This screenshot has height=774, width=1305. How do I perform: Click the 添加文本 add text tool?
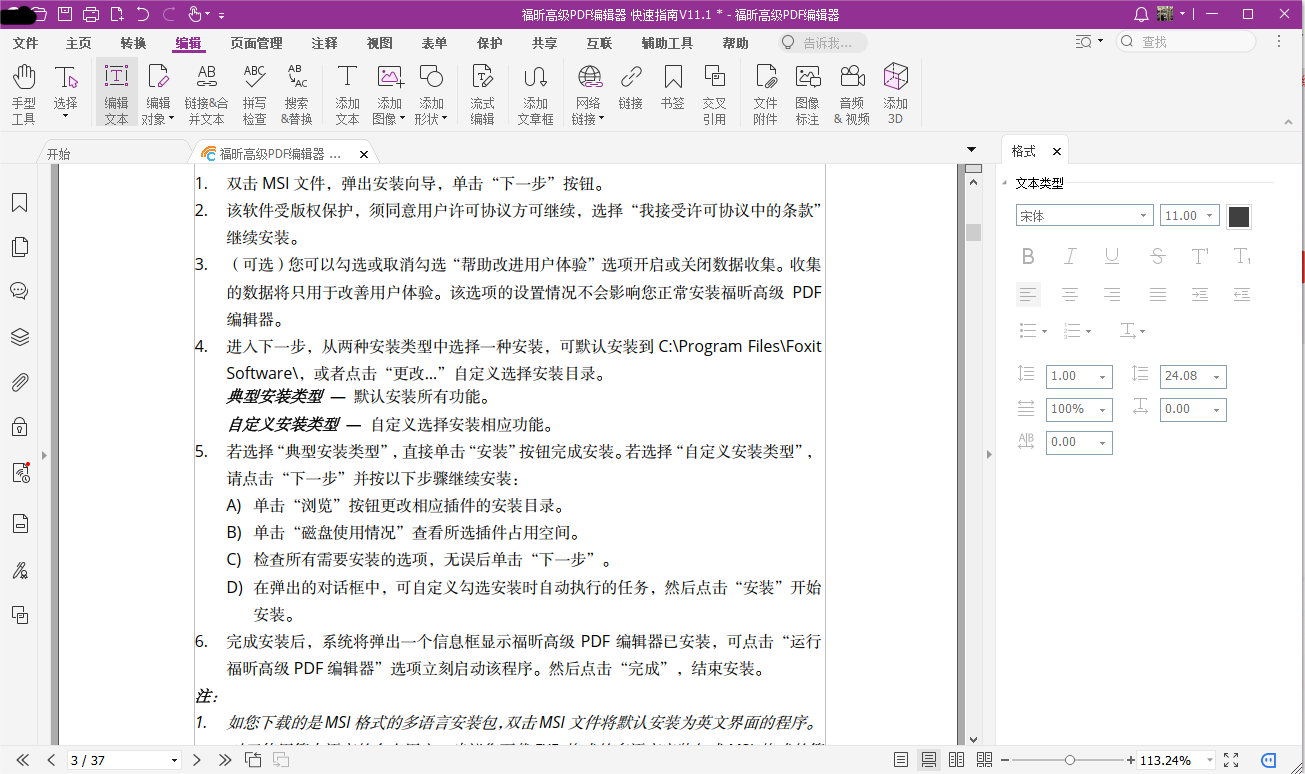pyautogui.click(x=347, y=94)
